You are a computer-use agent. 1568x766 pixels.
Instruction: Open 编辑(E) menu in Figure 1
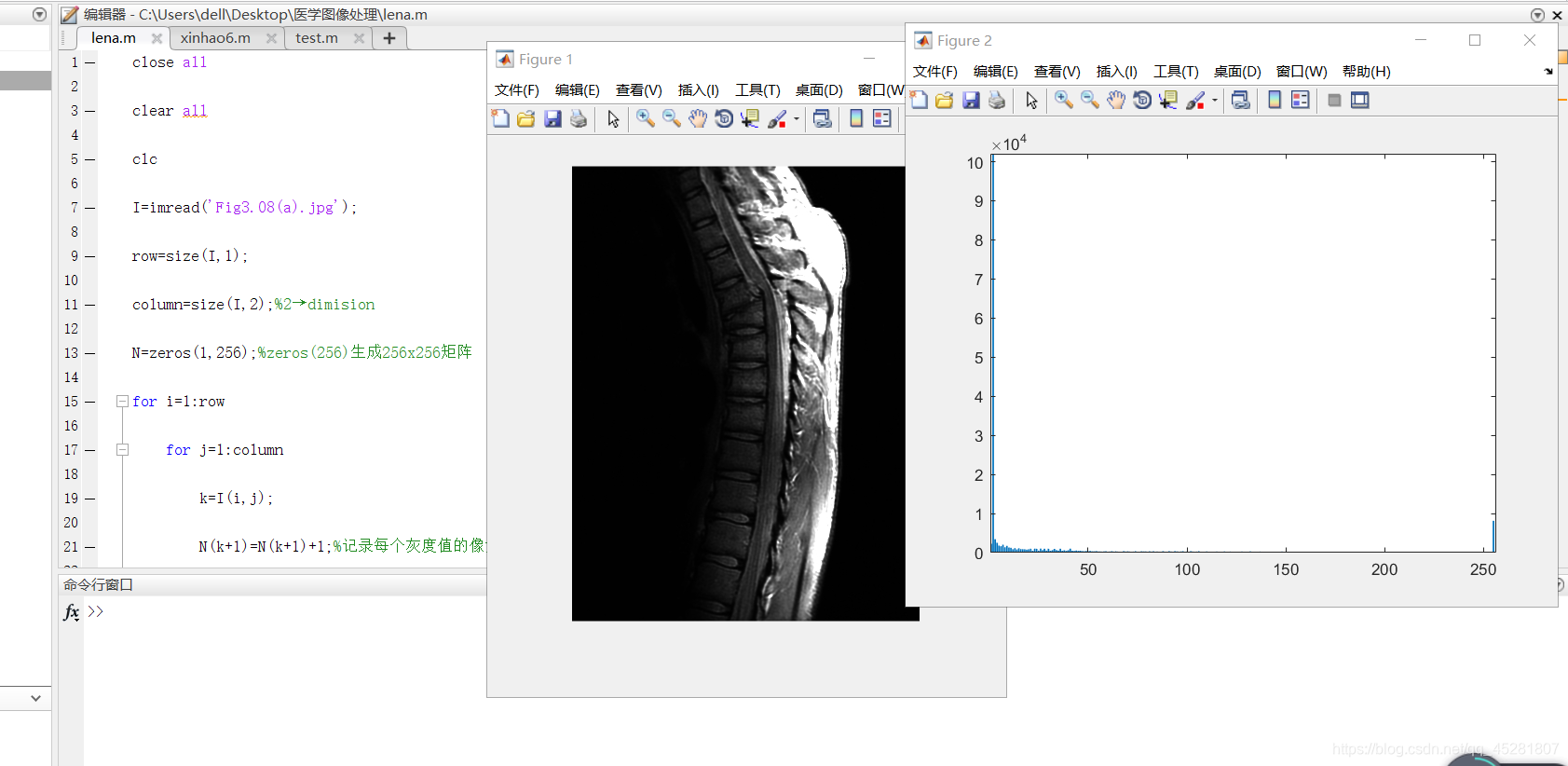(x=577, y=90)
